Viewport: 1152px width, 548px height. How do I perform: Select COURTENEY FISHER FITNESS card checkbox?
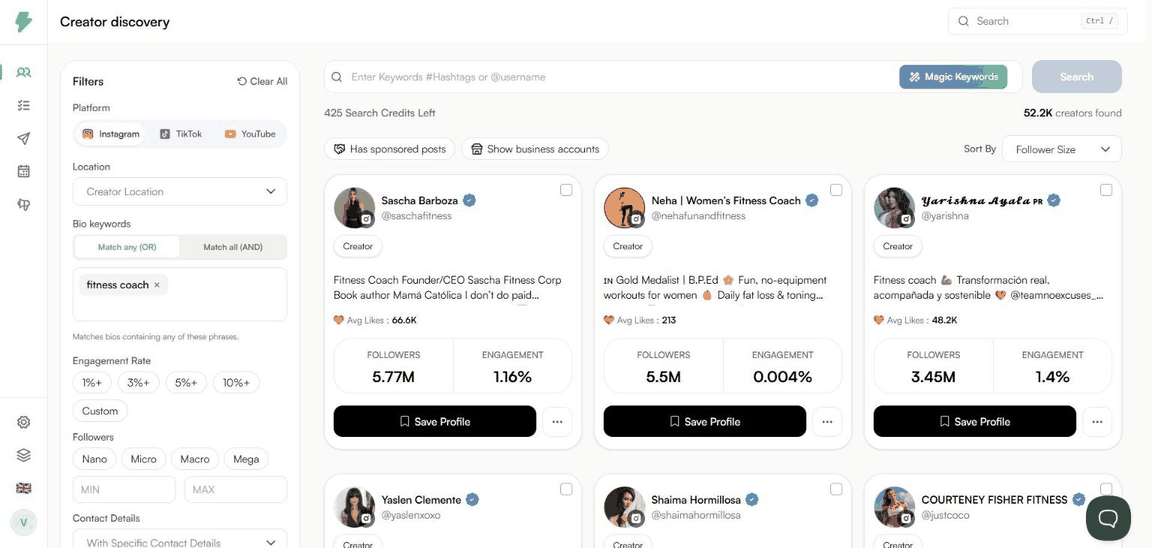point(1106,489)
